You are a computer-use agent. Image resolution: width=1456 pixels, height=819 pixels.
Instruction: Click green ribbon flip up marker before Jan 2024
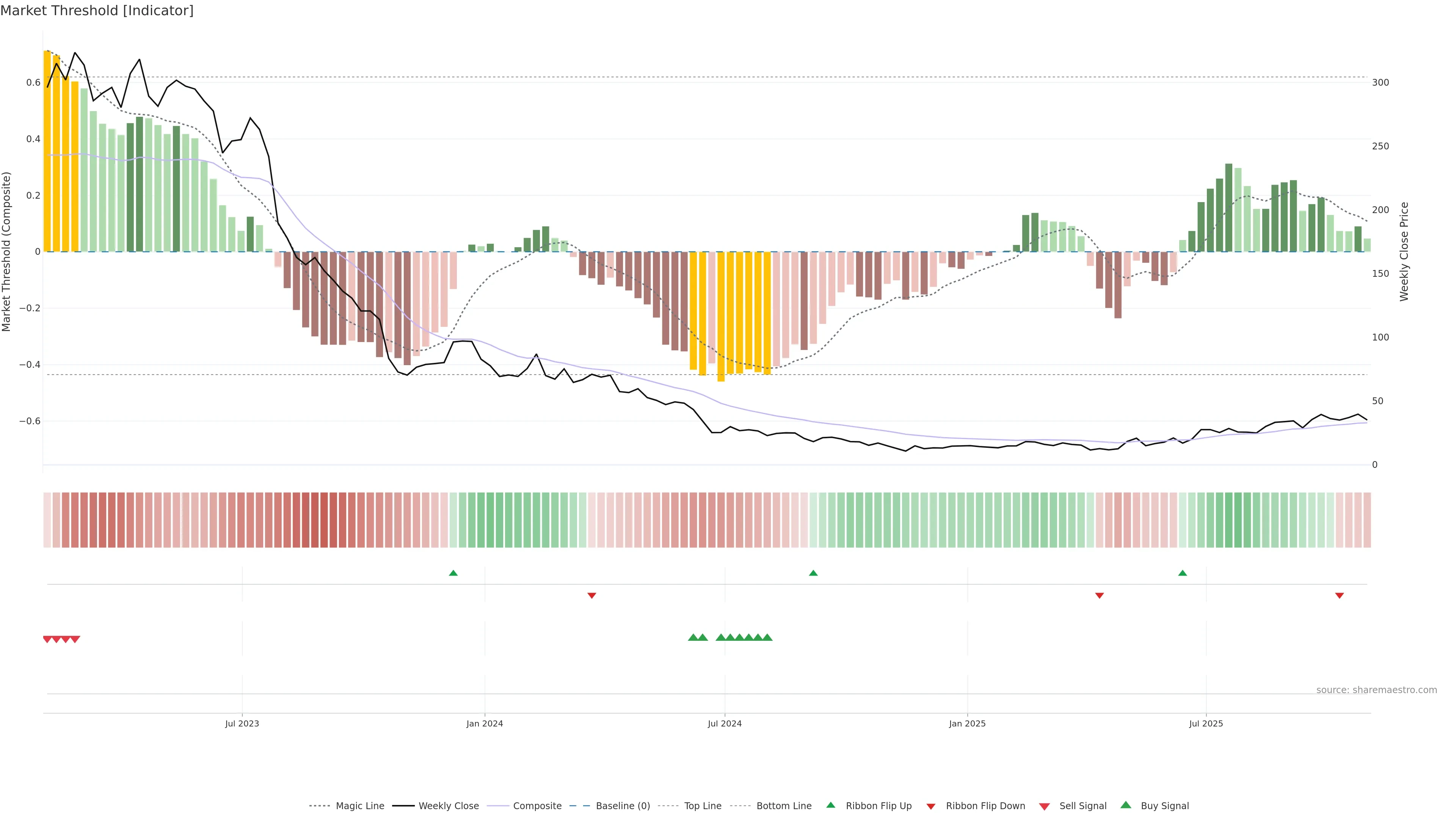point(453,573)
